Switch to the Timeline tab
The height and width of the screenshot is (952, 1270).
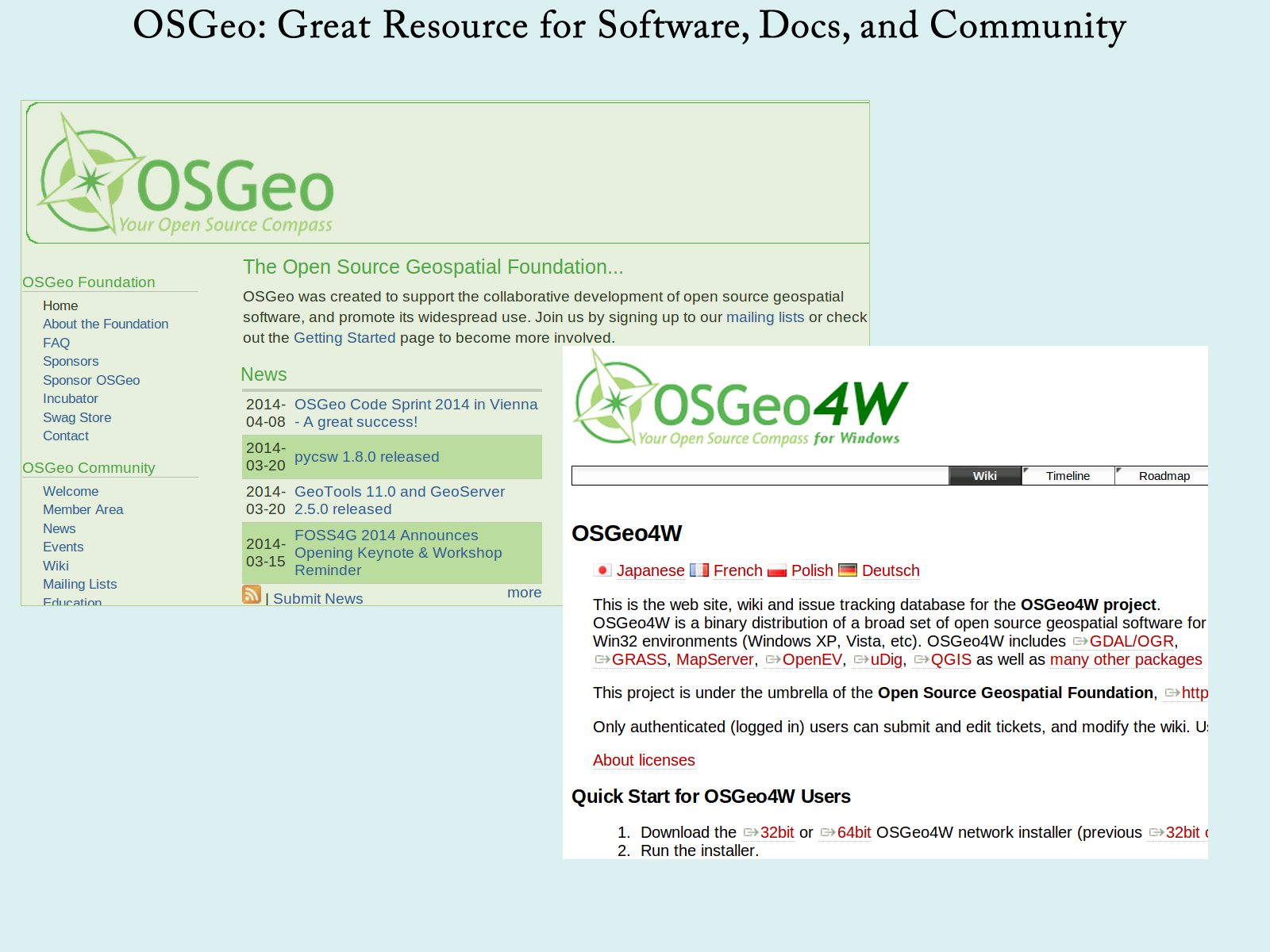(x=1068, y=476)
